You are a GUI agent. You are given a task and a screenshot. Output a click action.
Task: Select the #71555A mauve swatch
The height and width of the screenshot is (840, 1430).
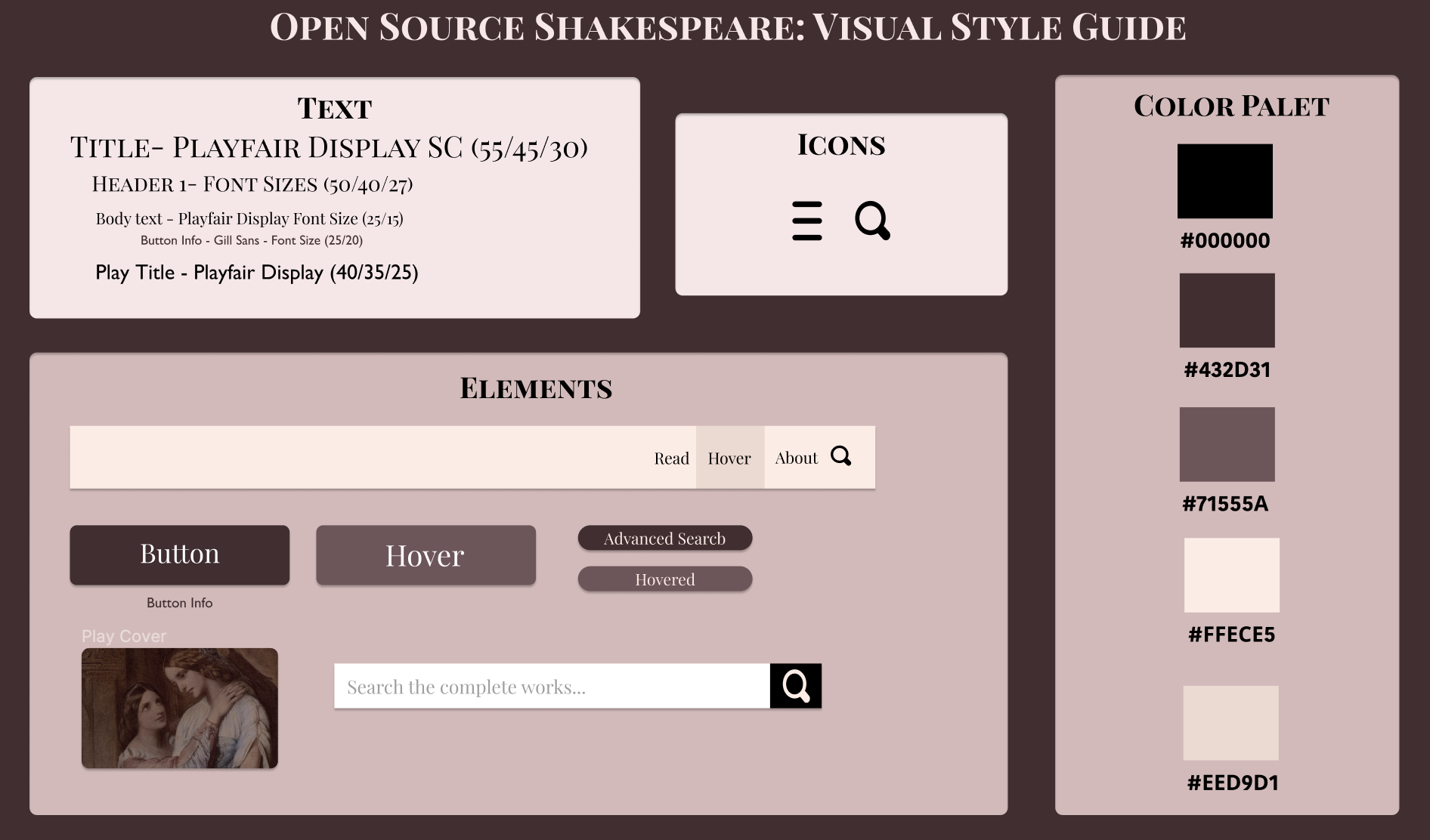pyautogui.click(x=1227, y=444)
